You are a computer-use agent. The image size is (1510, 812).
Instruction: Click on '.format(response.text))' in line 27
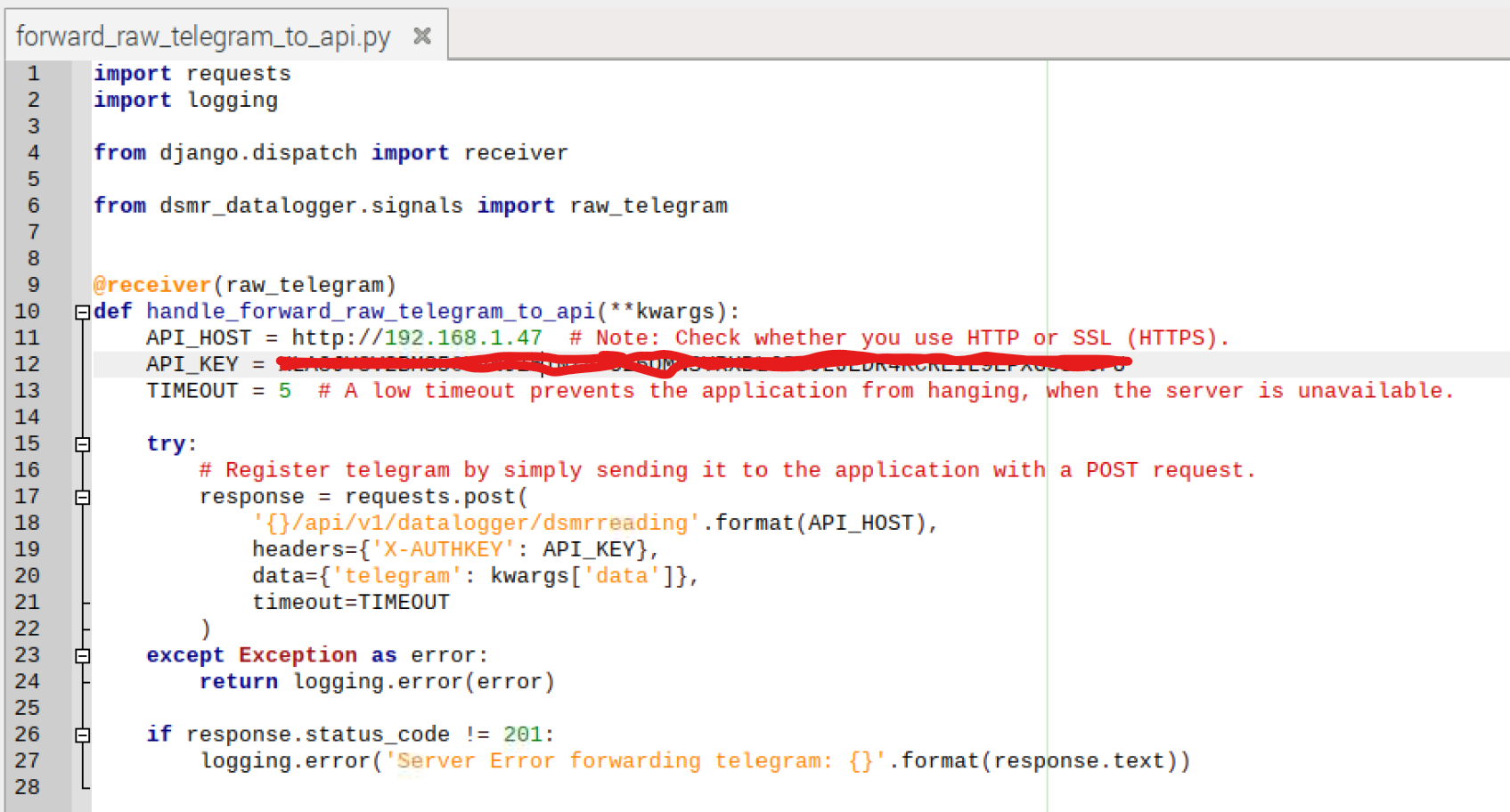[1040, 761]
